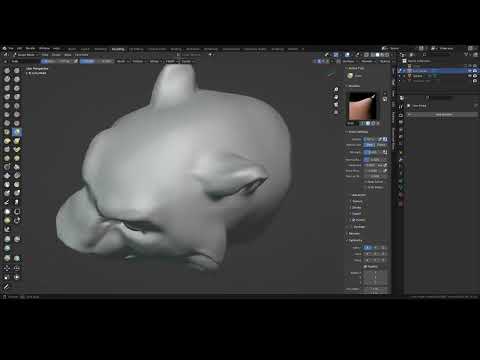Screen dimensions: 480x360
Task: Select the Clay brush tool
Action: click(7, 79)
